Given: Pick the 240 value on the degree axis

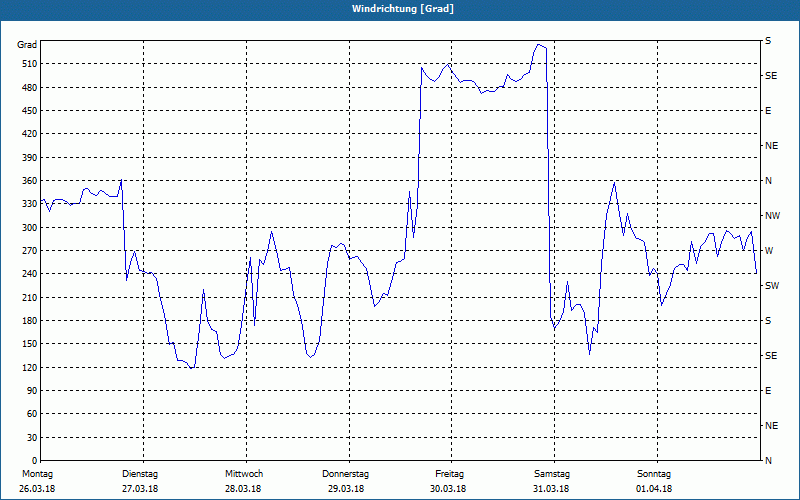Looking at the screenshot, I should coord(29,274).
